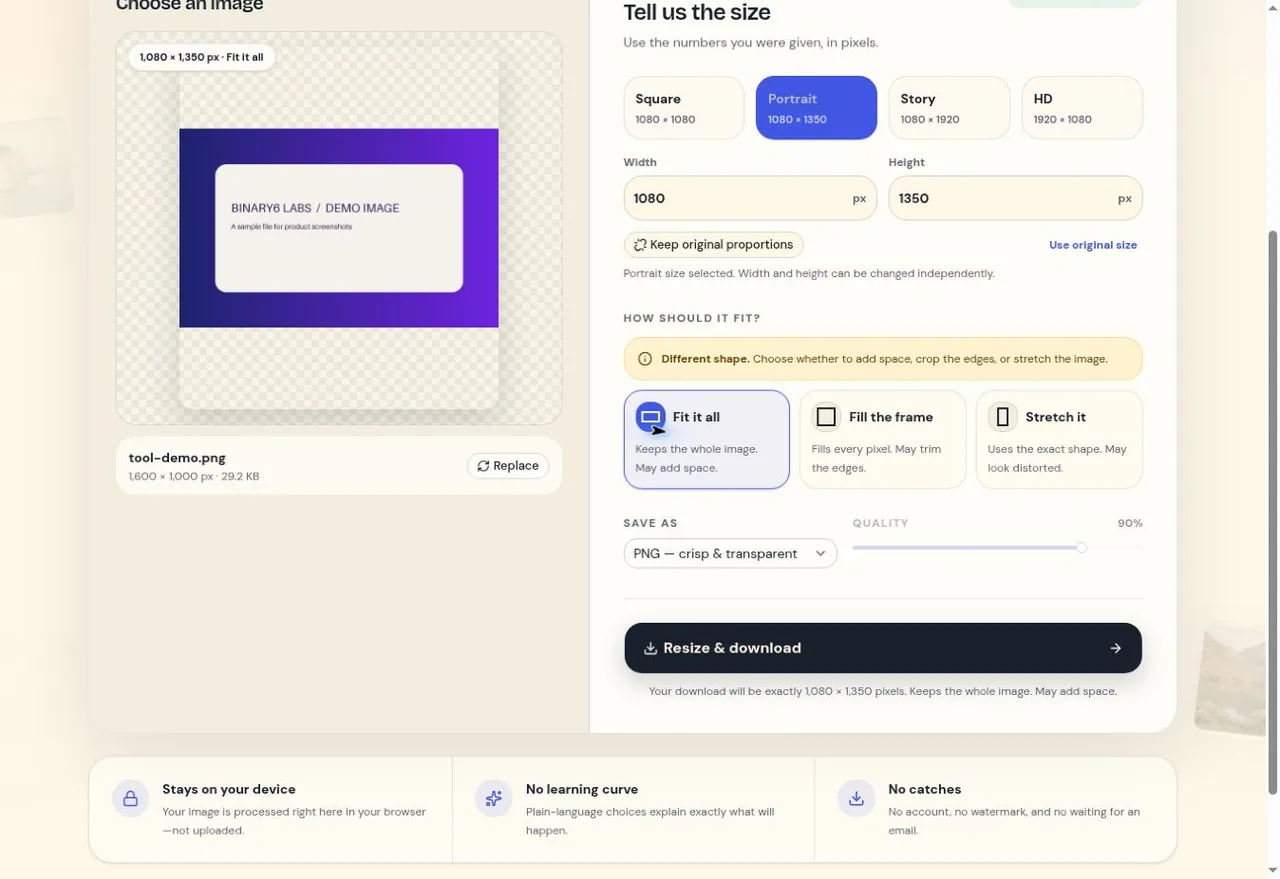Select the Fit it all icon
The image size is (1280, 879).
650,417
